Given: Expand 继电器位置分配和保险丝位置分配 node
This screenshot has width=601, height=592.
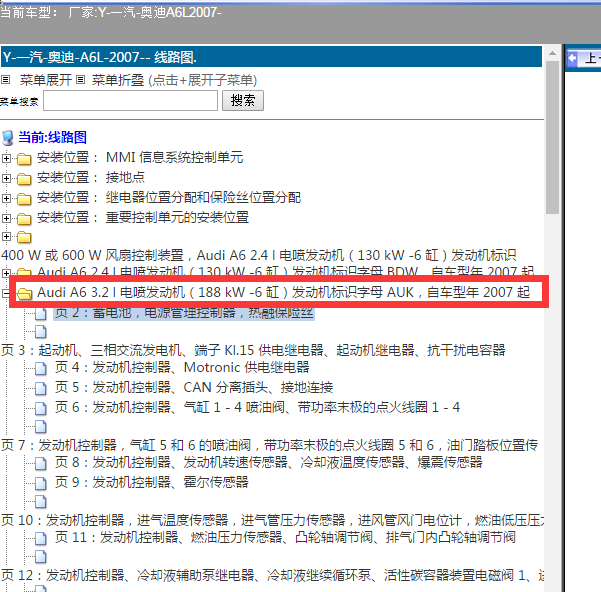Looking at the screenshot, I should (x=6, y=198).
